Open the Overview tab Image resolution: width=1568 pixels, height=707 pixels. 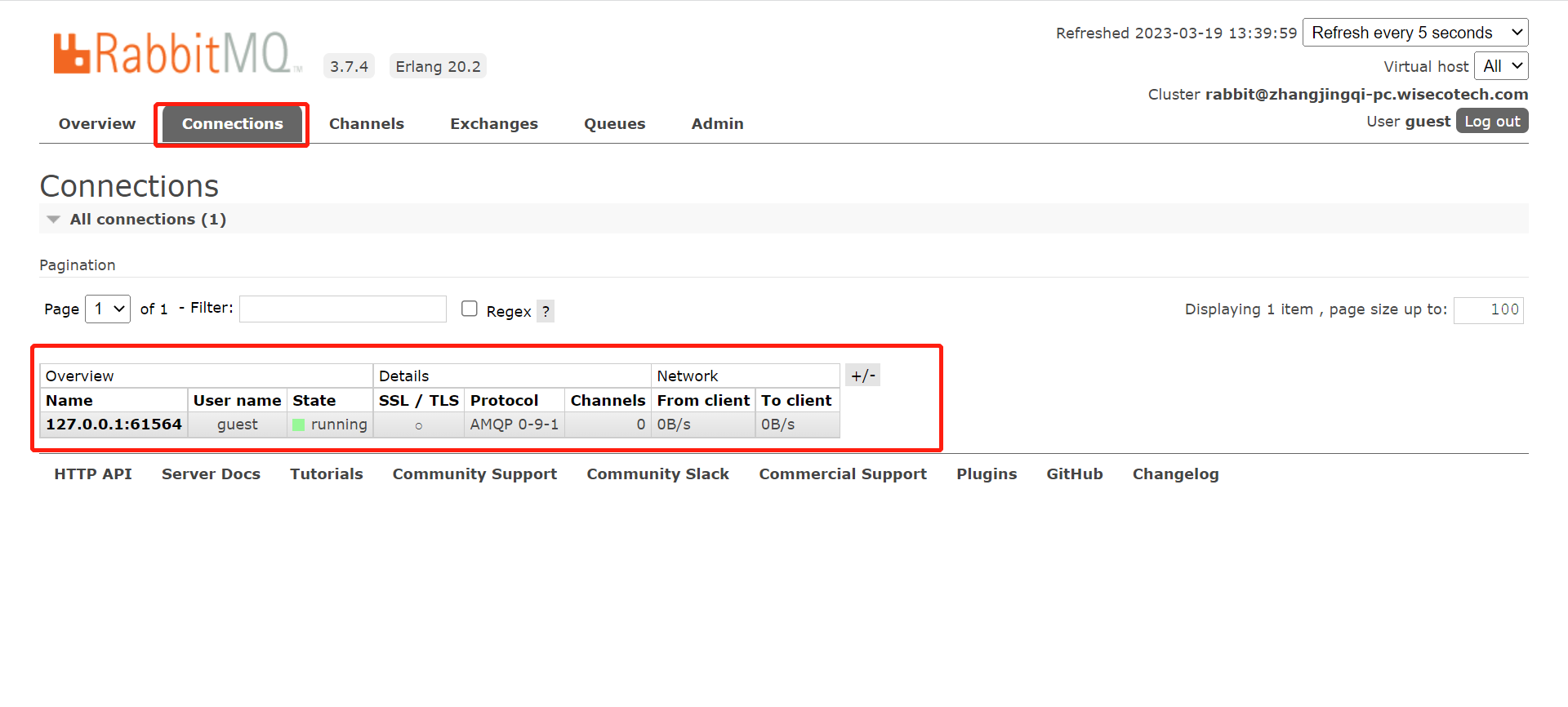click(x=97, y=124)
